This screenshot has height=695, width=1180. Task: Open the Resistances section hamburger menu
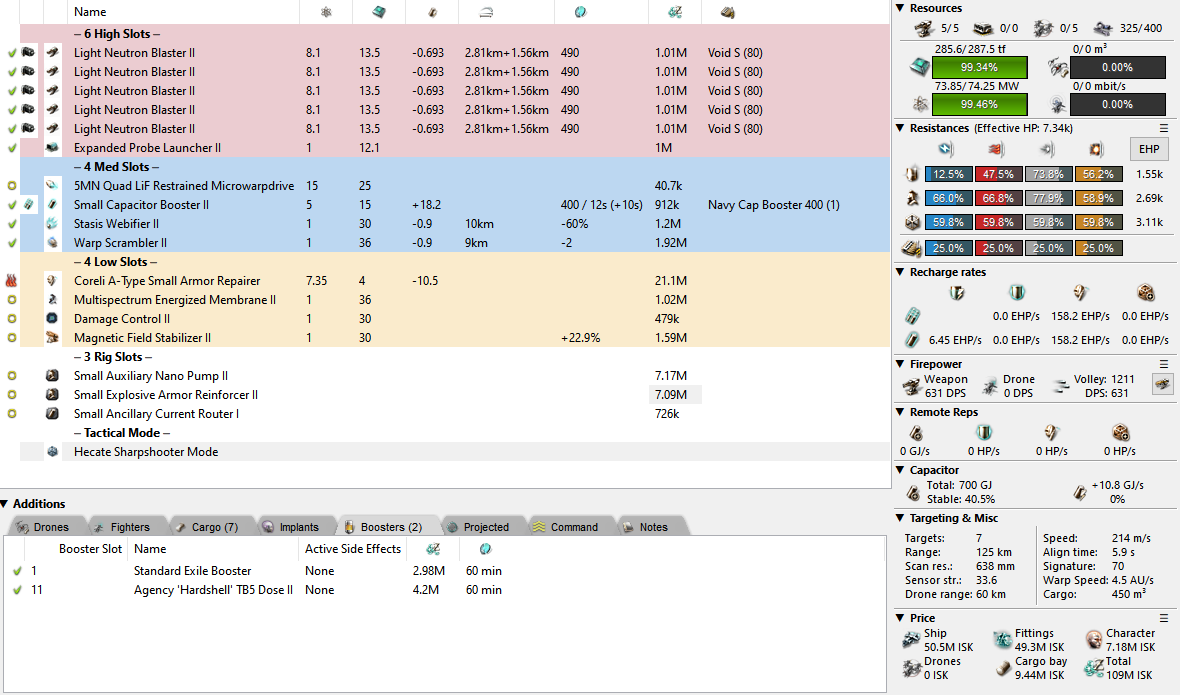(1164, 128)
